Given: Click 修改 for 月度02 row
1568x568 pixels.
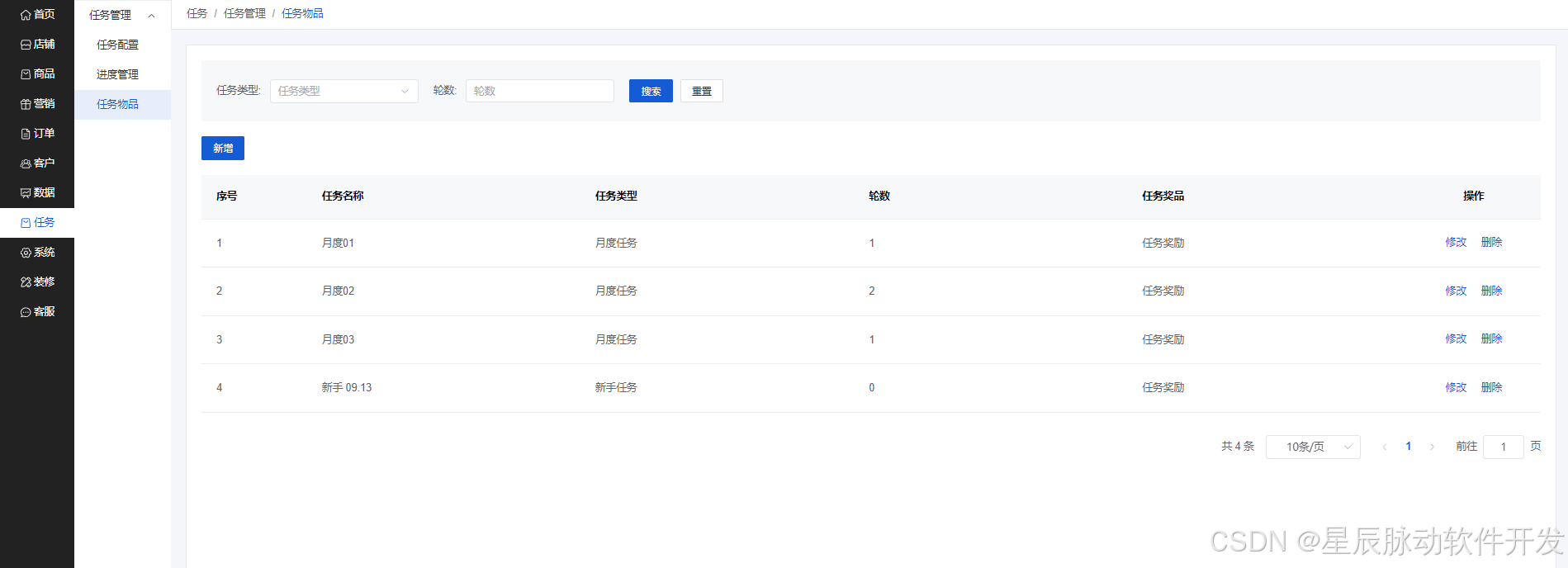Looking at the screenshot, I should (1456, 291).
